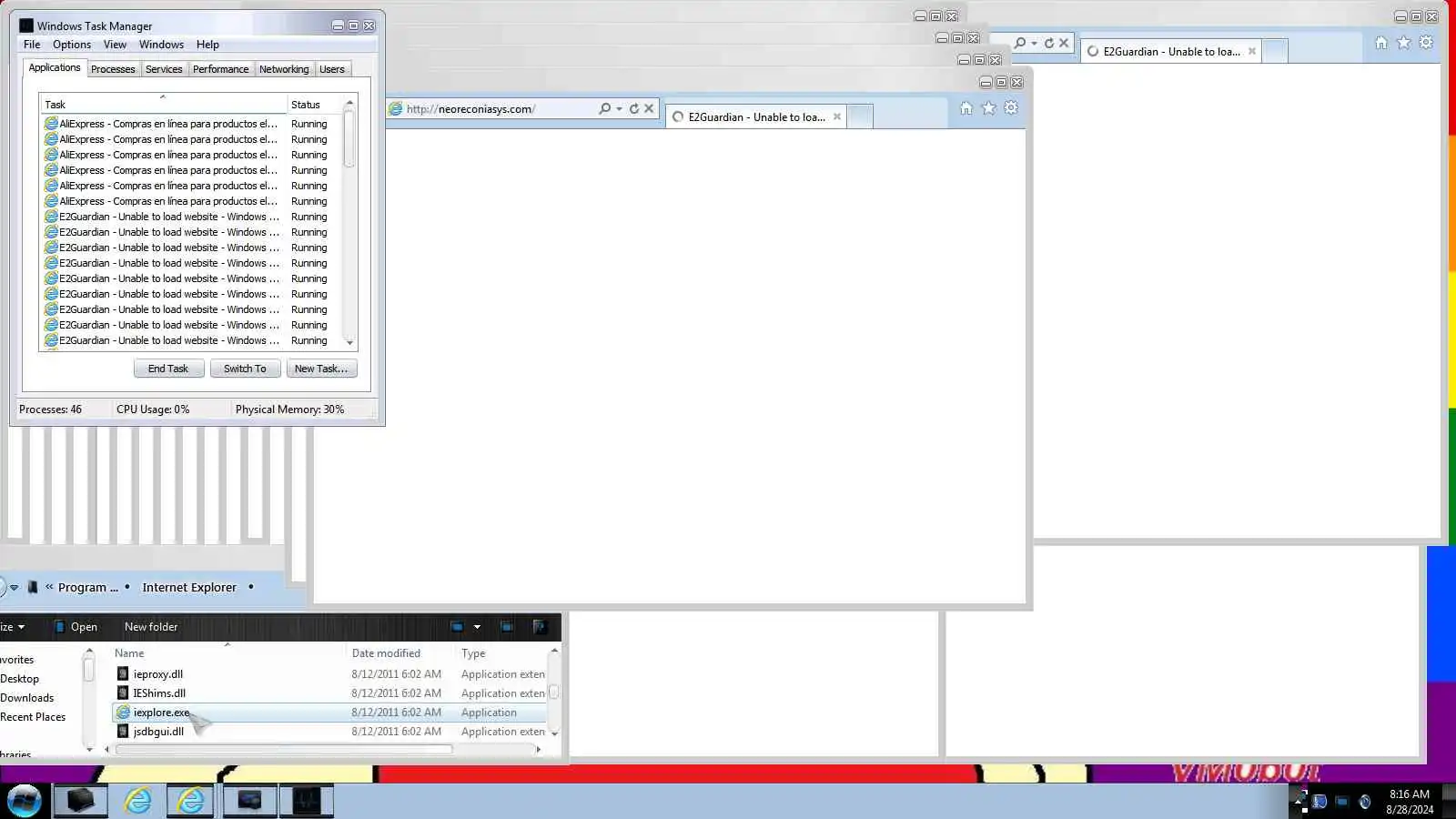Switch to the Networking tab
This screenshot has height=819, width=1456.
pyautogui.click(x=284, y=69)
